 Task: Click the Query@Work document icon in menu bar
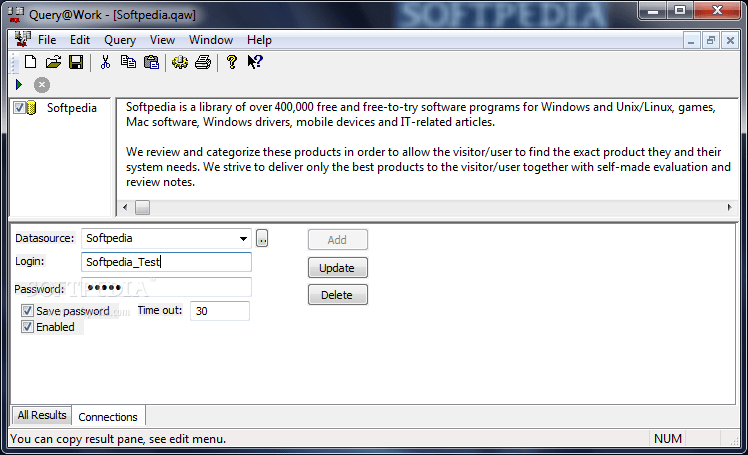pos(22,40)
